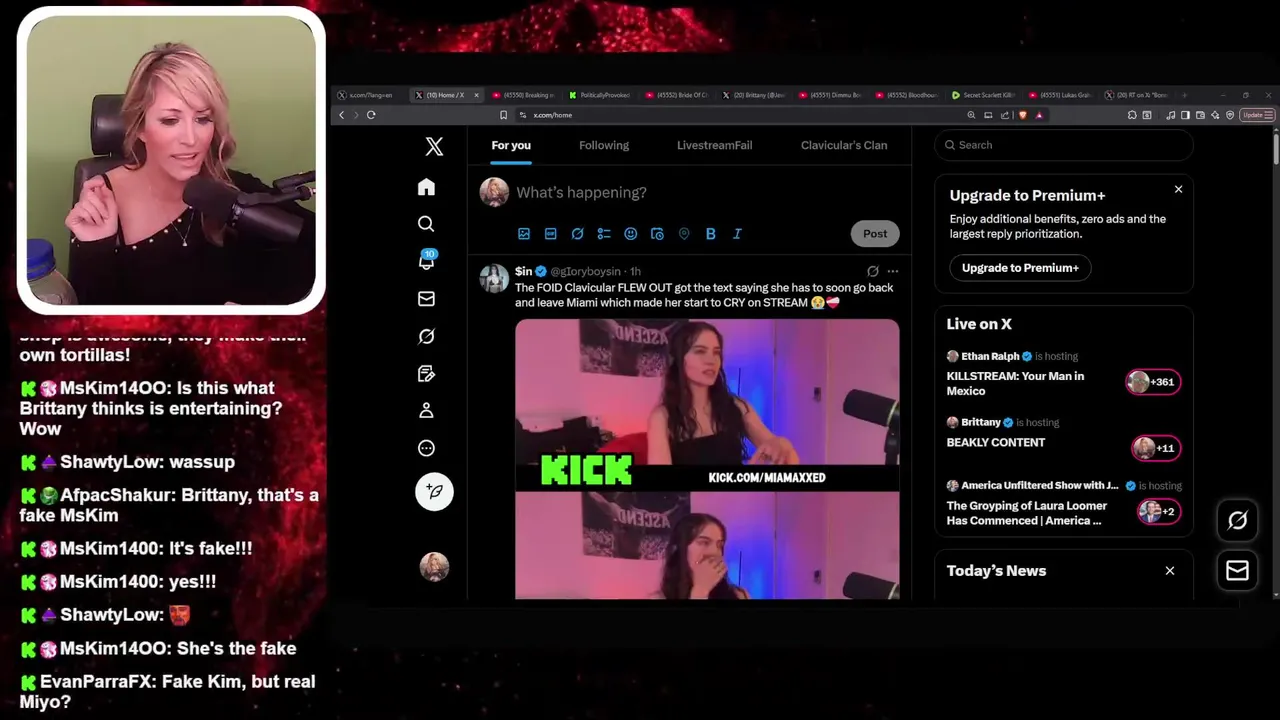Open new tab with plus button
Viewport: 1280px width, 720px height.
(x=1184, y=95)
